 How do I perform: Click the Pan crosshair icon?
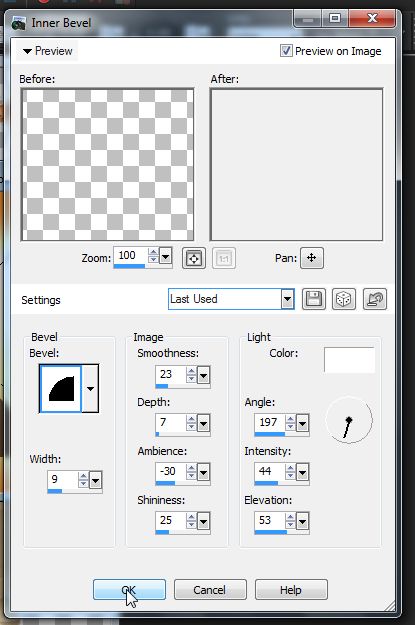coord(312,258)
